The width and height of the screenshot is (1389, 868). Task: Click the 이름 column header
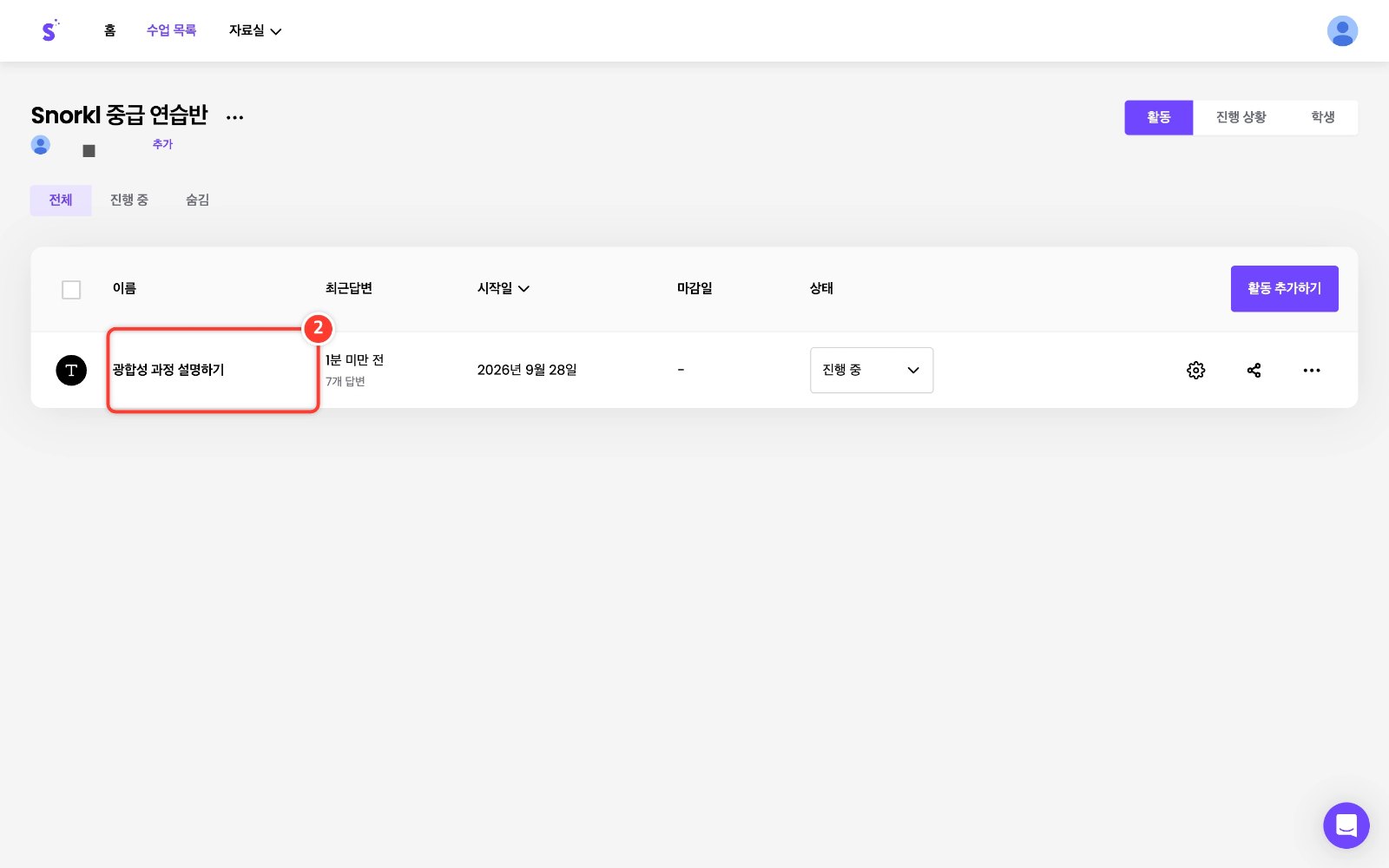click(x=124, y=288)
